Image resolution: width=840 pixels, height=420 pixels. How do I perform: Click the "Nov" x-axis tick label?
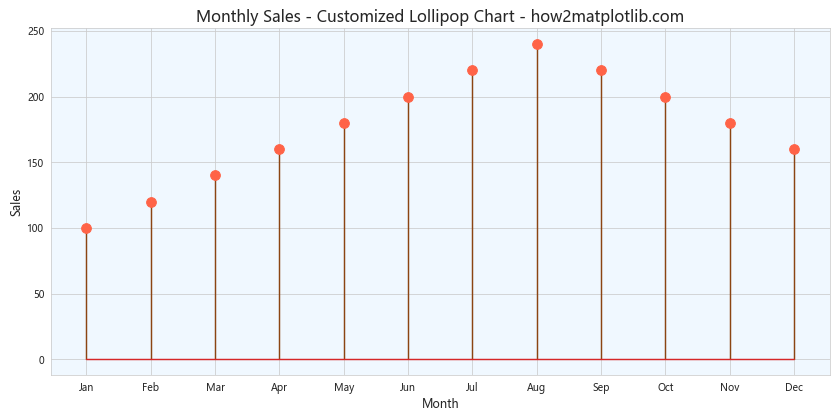point(730,386)
